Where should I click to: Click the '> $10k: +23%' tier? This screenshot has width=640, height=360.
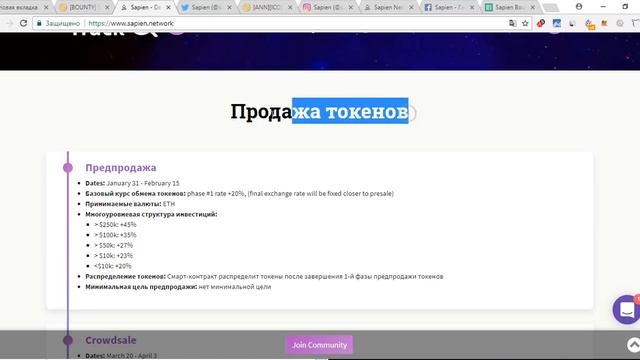pyautogui.click(x=113, y=256)
